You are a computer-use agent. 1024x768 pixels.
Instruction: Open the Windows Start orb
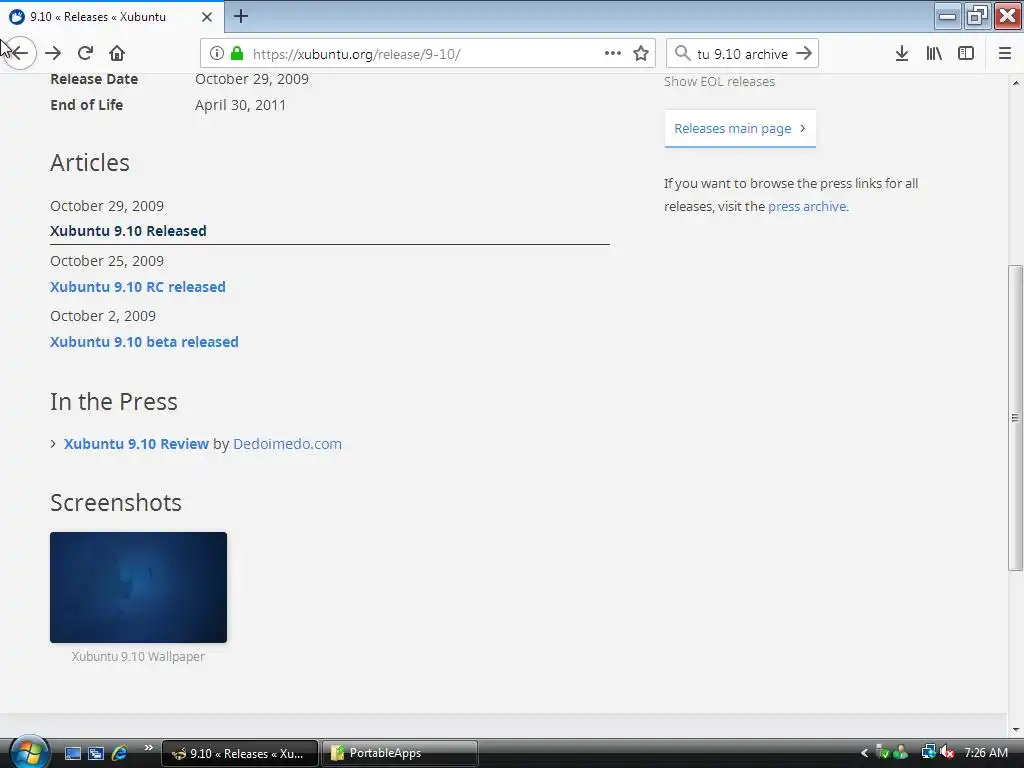coord(29,752)
